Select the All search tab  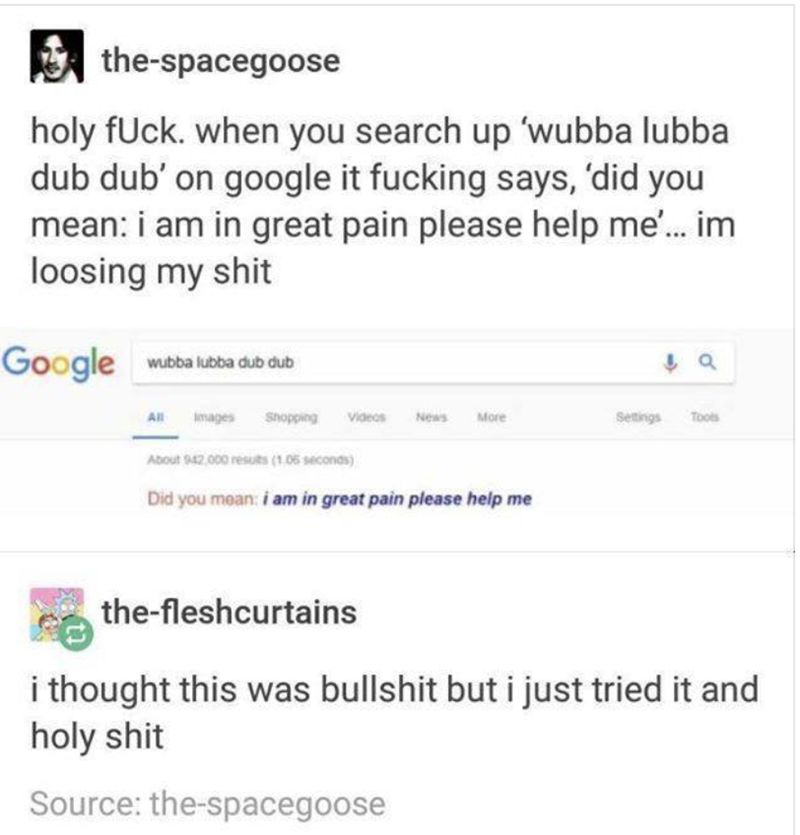click(155, 418)
